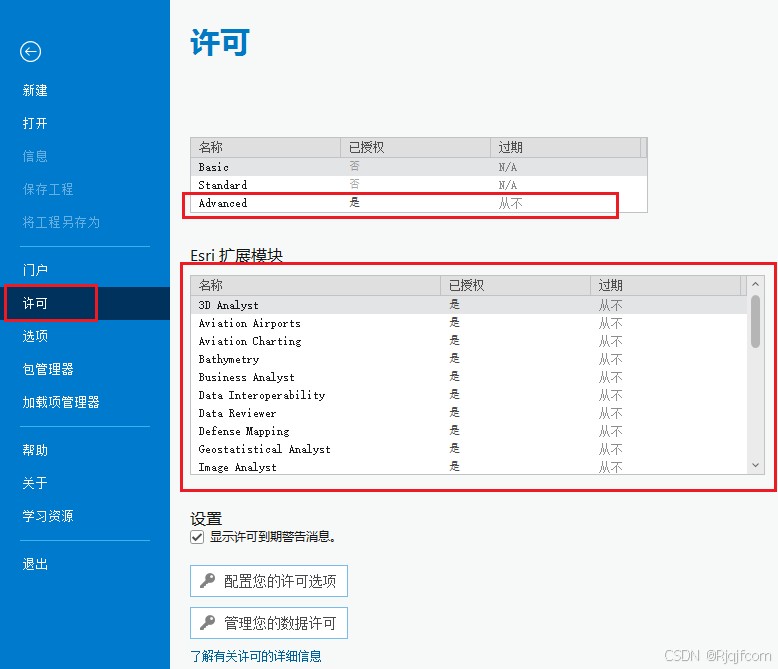The image size is (778, 669).
Task: Click the extensions list scroll-up arrow
Action: pyautogui.click(x=756, y=284)
